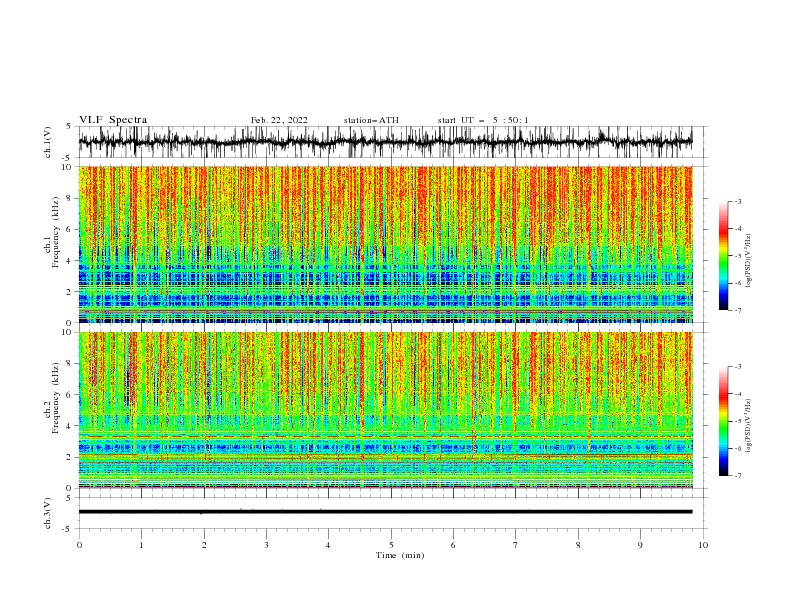Click the ch.2 spectrogram panel
792x612 pixels.
click(x=385, y=410)
